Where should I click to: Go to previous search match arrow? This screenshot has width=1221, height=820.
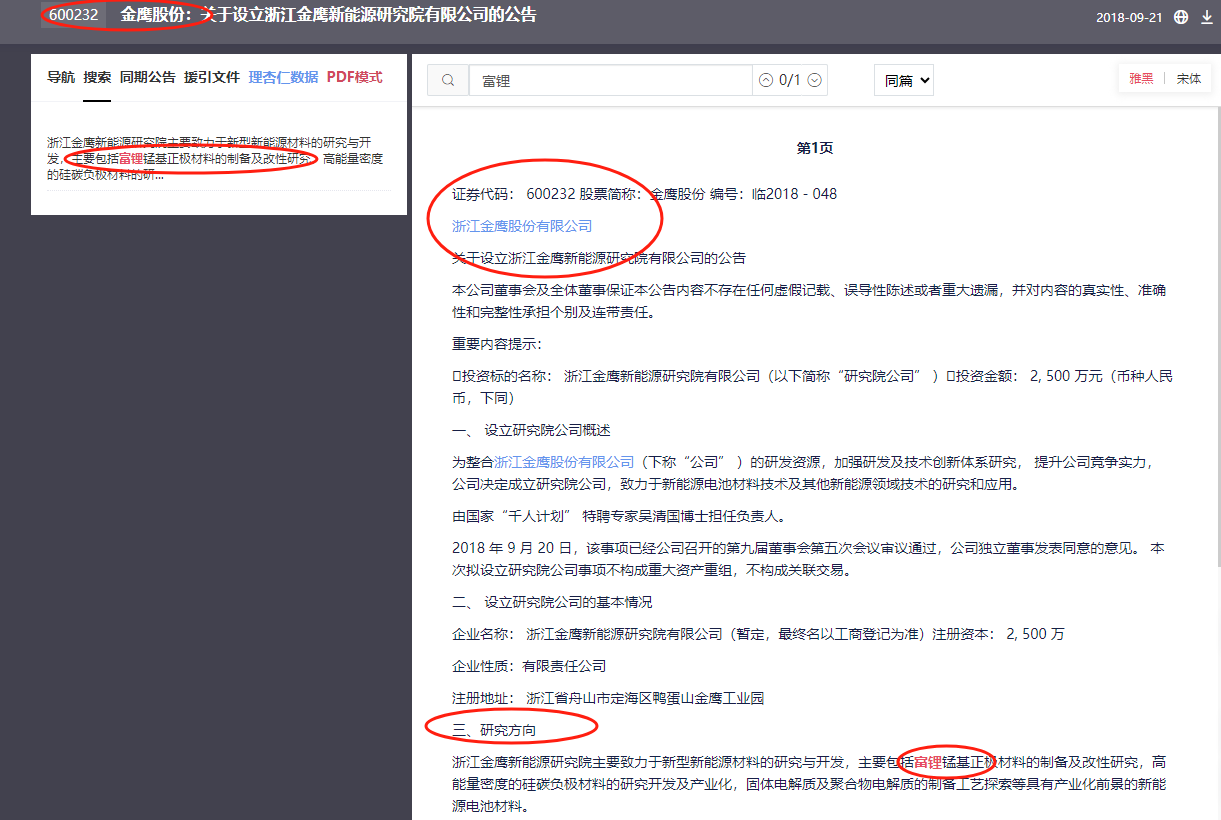pos(766,81)
